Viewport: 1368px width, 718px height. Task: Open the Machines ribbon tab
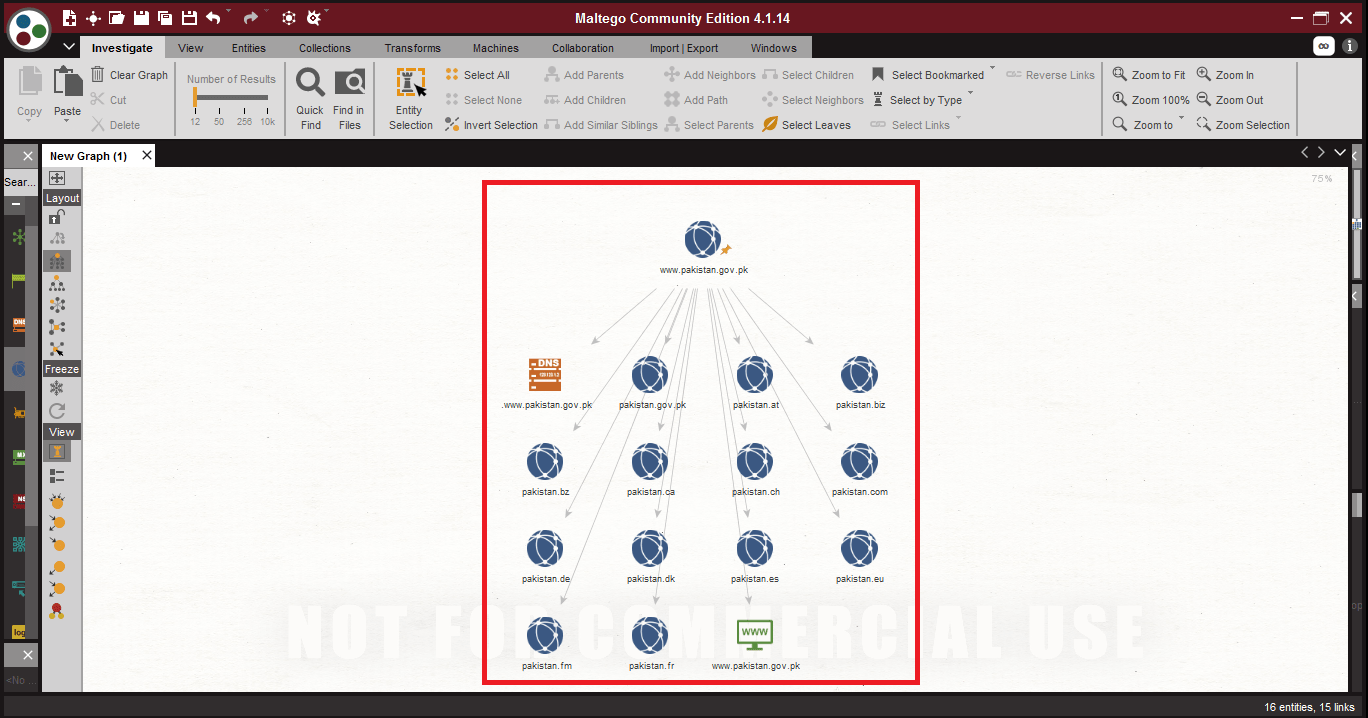coord(496,48)
